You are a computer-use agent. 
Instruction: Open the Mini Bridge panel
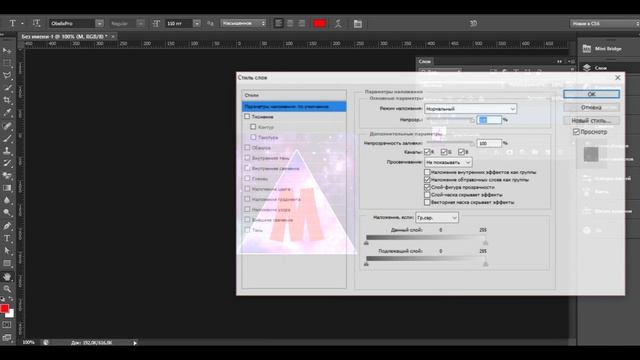602,49
